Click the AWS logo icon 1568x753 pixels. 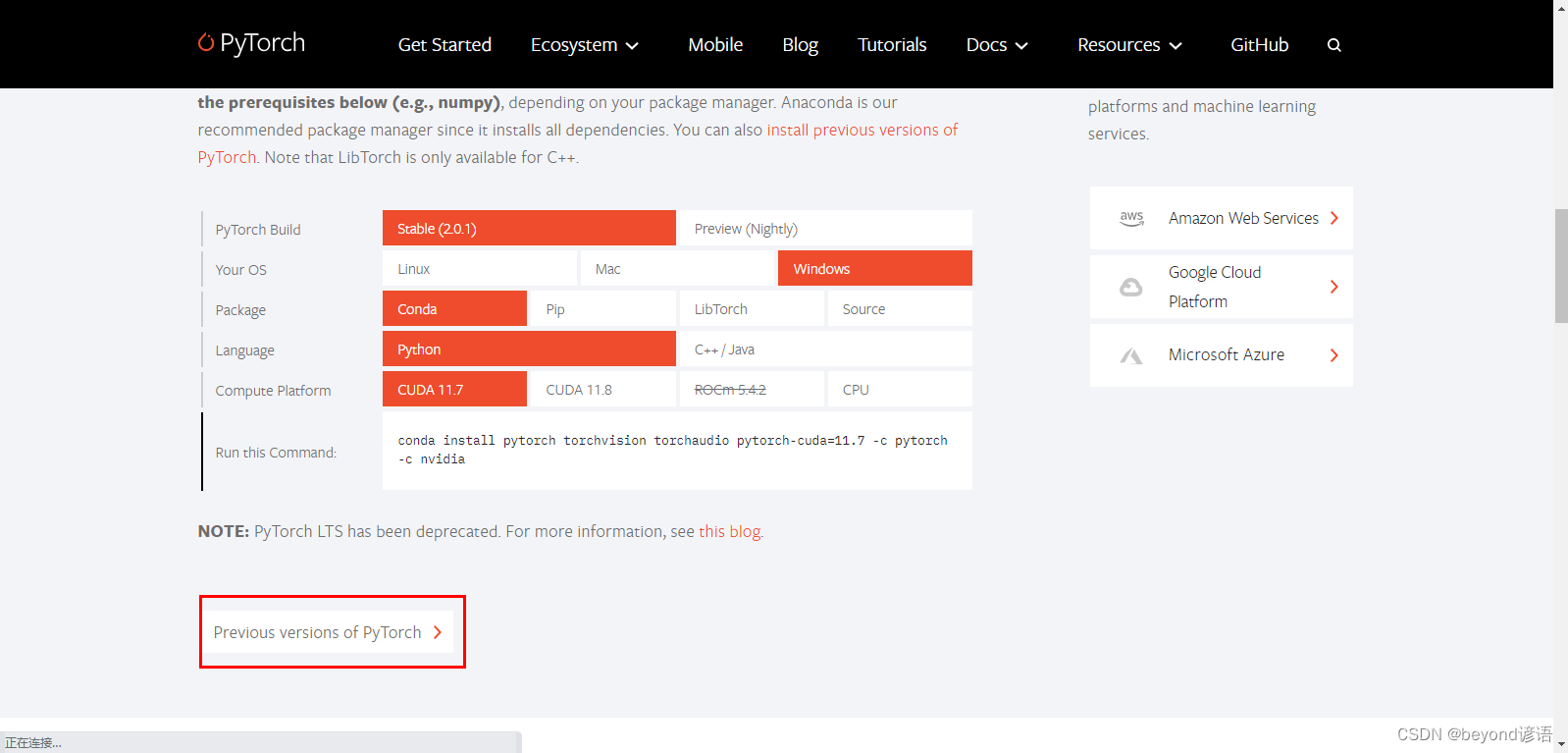(1131, 218)
